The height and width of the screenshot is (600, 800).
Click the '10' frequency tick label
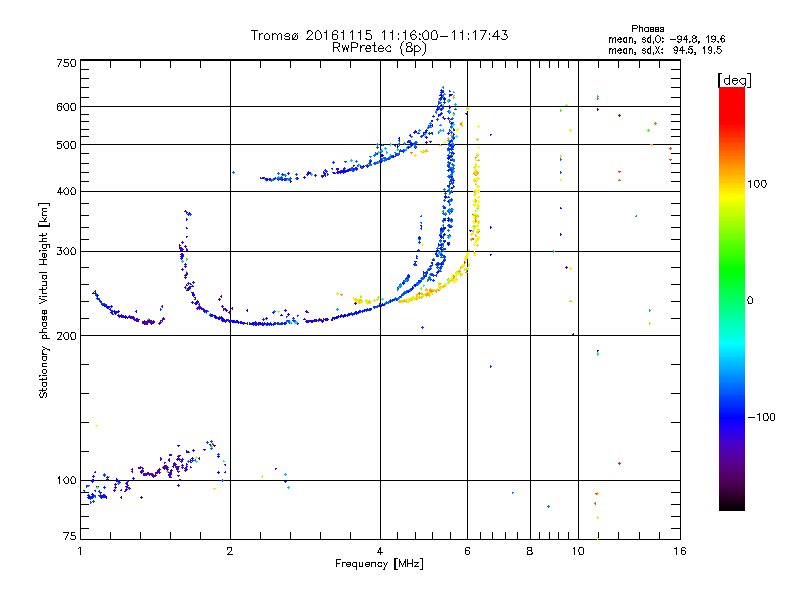click(x=578, y=551)
